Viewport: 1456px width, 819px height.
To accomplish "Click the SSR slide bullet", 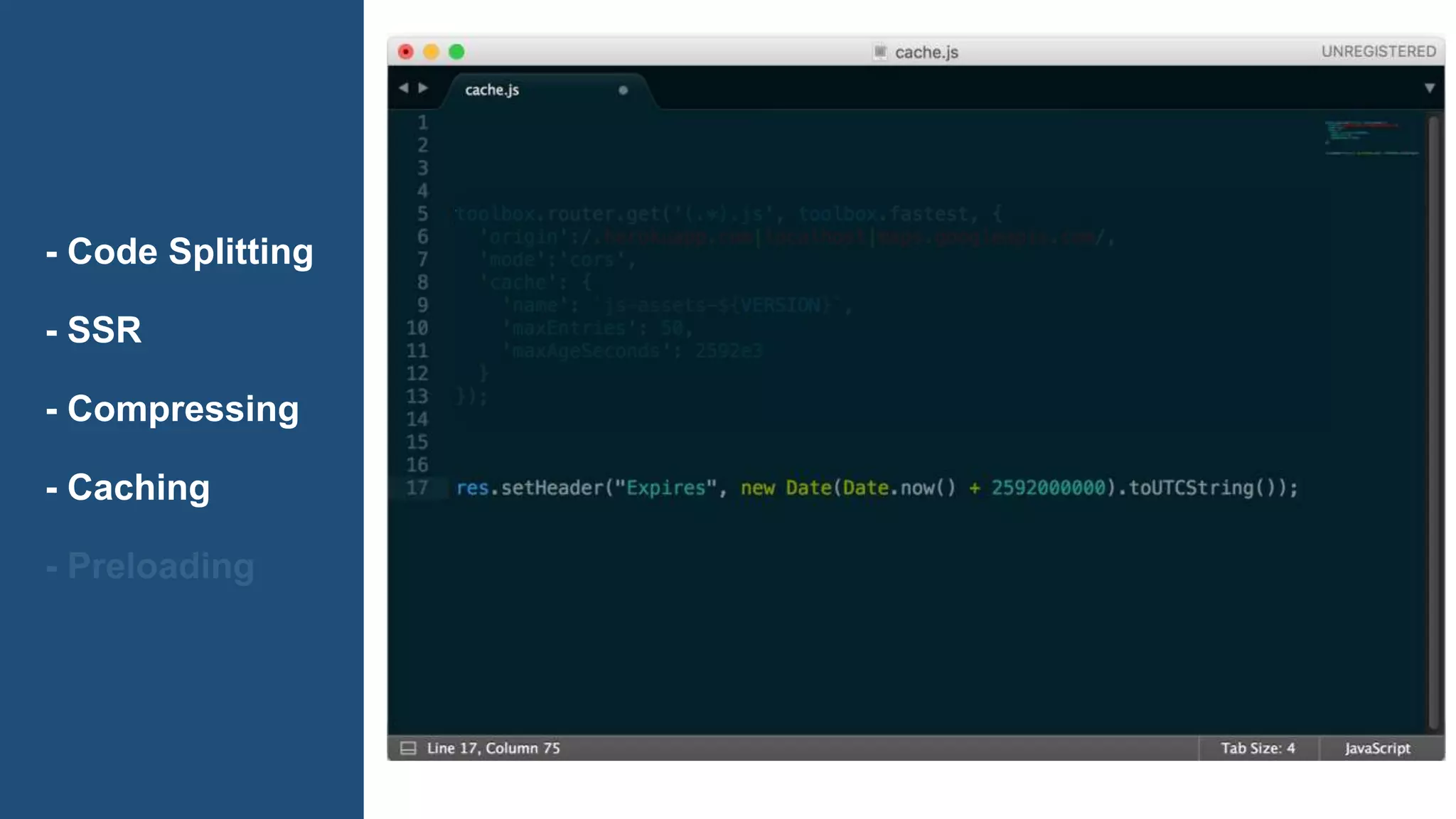I will pos(94,330).
